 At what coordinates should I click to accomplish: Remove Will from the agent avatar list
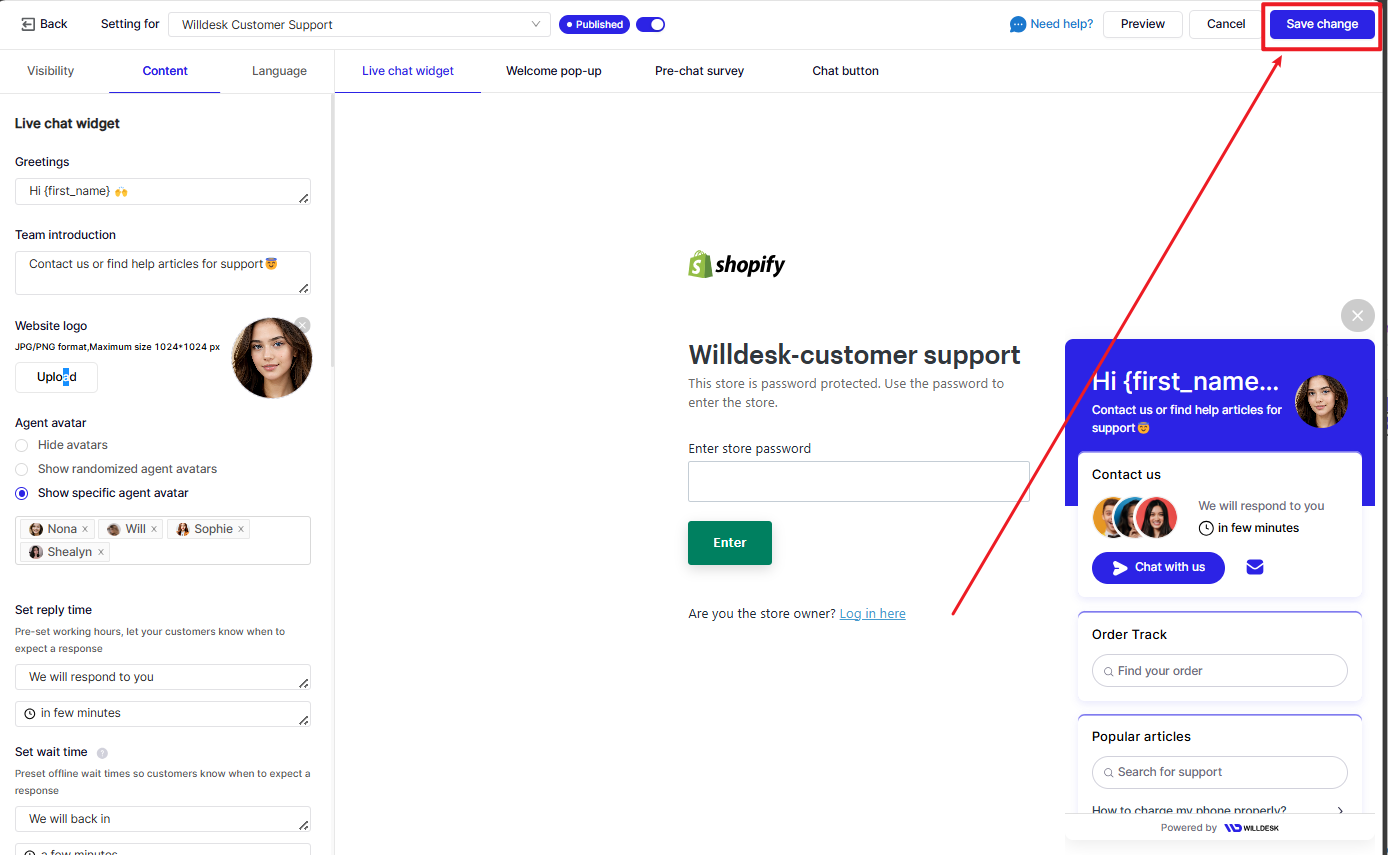(x=154, y=529)
